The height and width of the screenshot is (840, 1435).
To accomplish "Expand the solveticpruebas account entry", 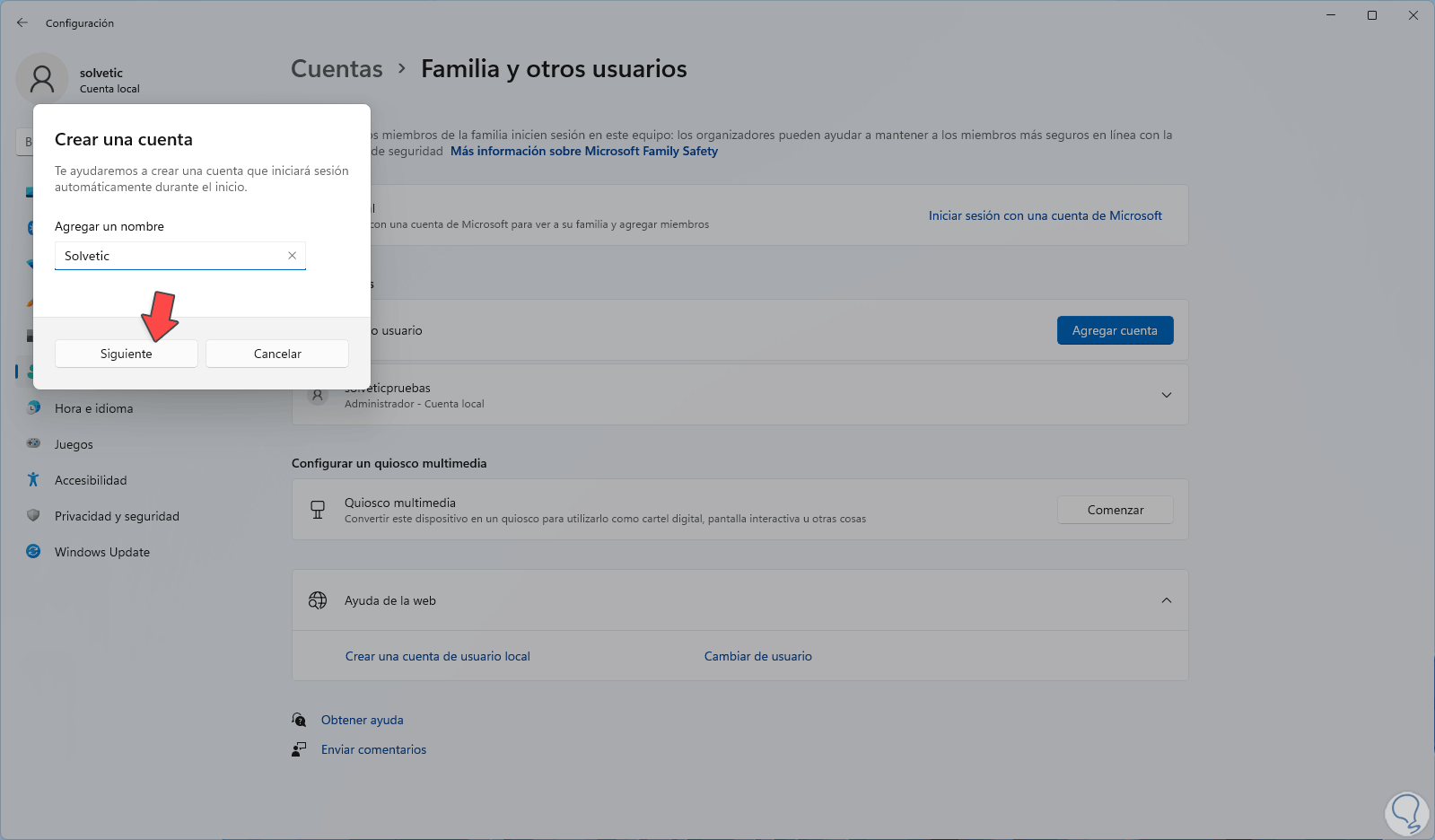I will pos(1166,395).
